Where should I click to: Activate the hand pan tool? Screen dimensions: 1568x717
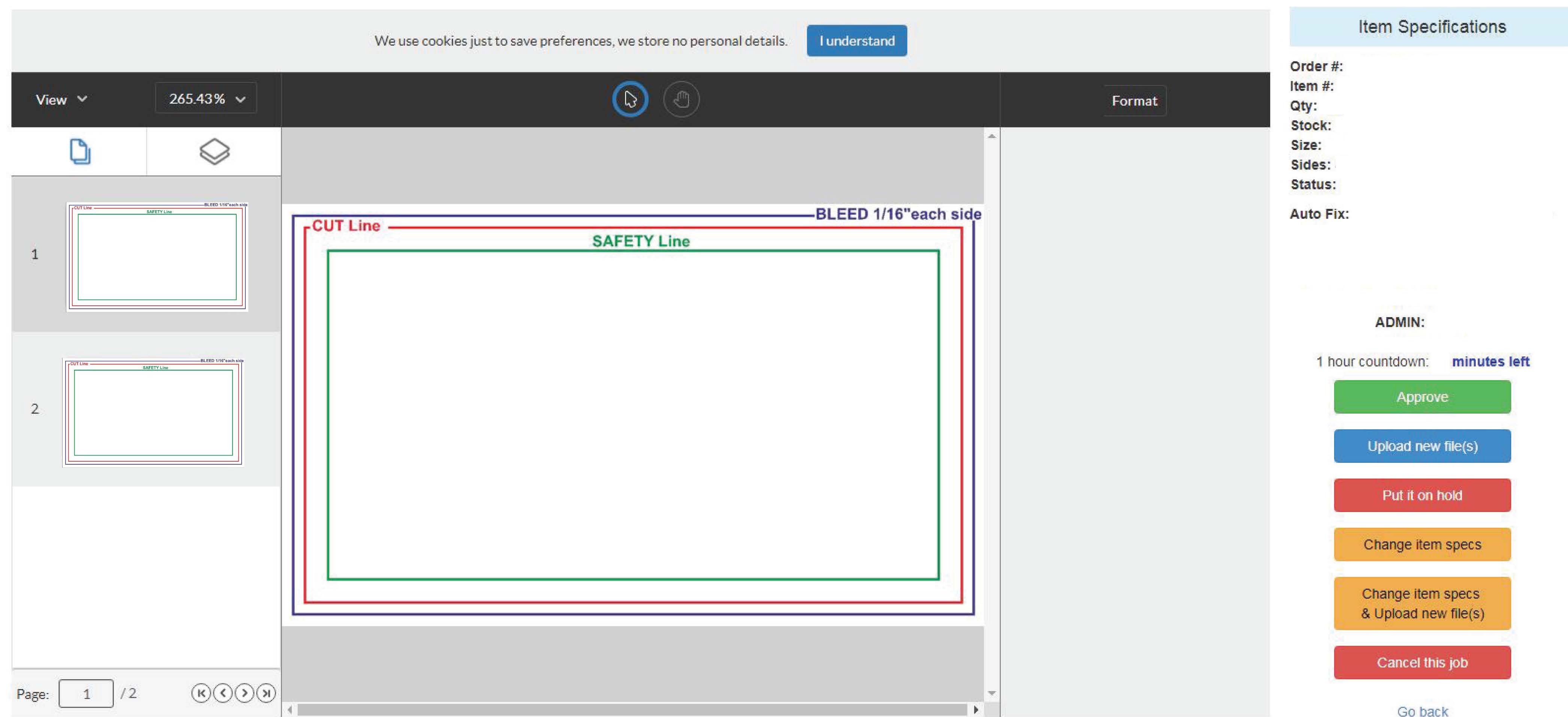coord(681,99)
